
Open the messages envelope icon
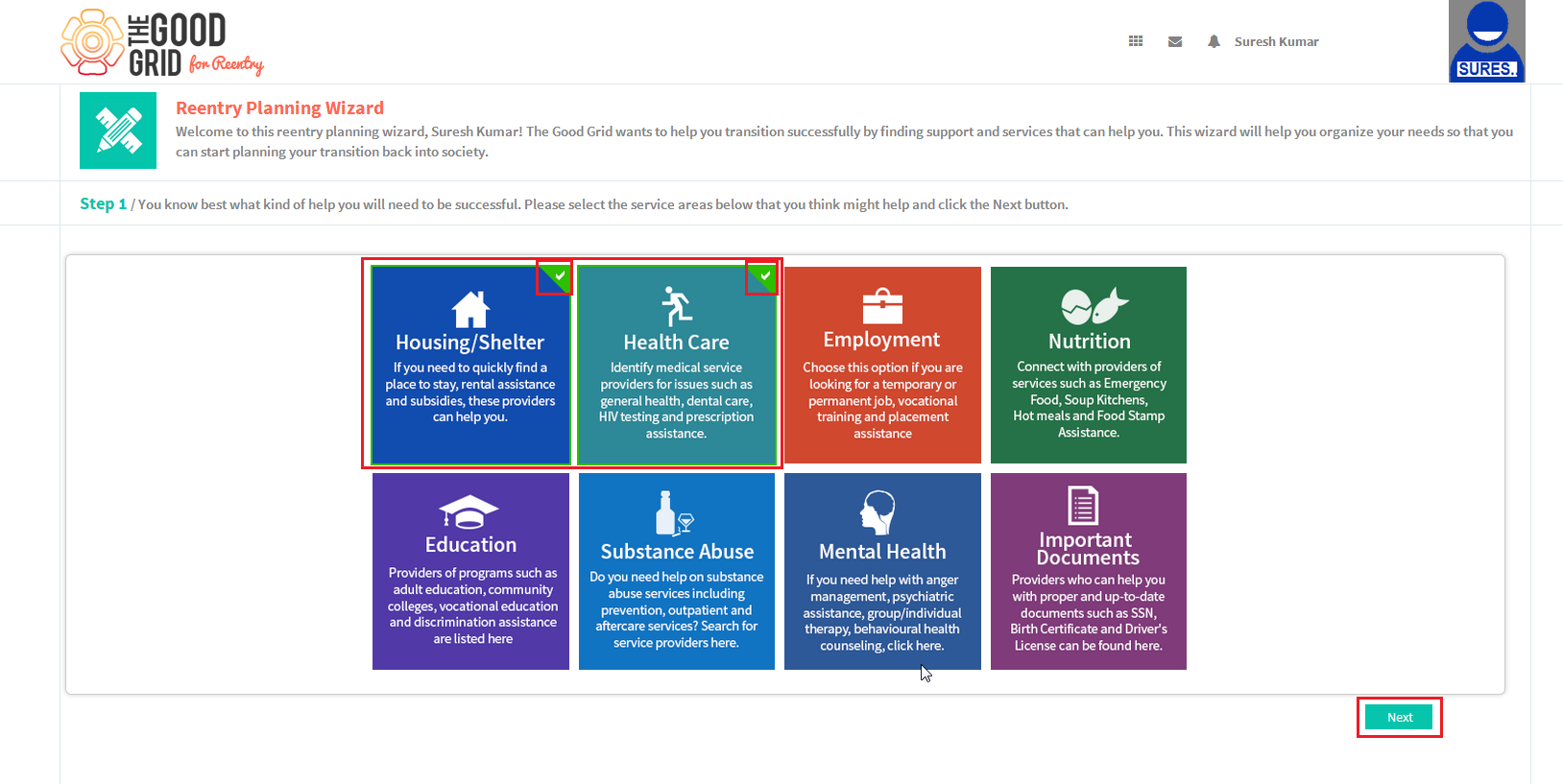[x=1175, y=41]
